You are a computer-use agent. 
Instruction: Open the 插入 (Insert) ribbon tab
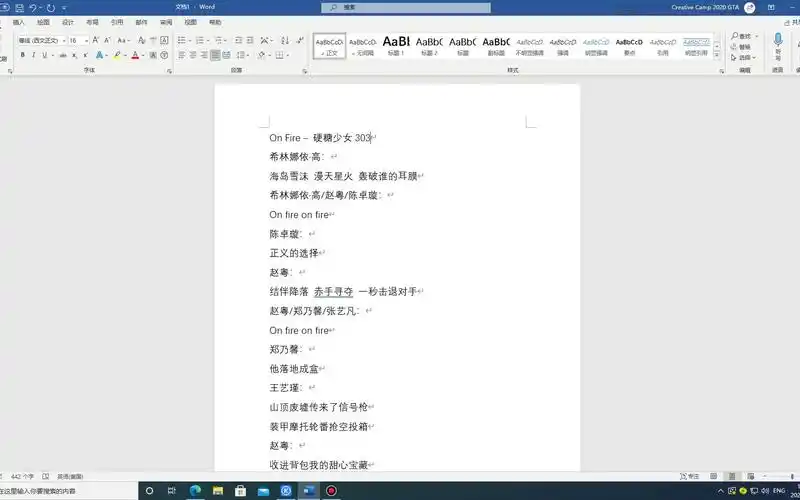pyautogui.click(x=19, y=21)
